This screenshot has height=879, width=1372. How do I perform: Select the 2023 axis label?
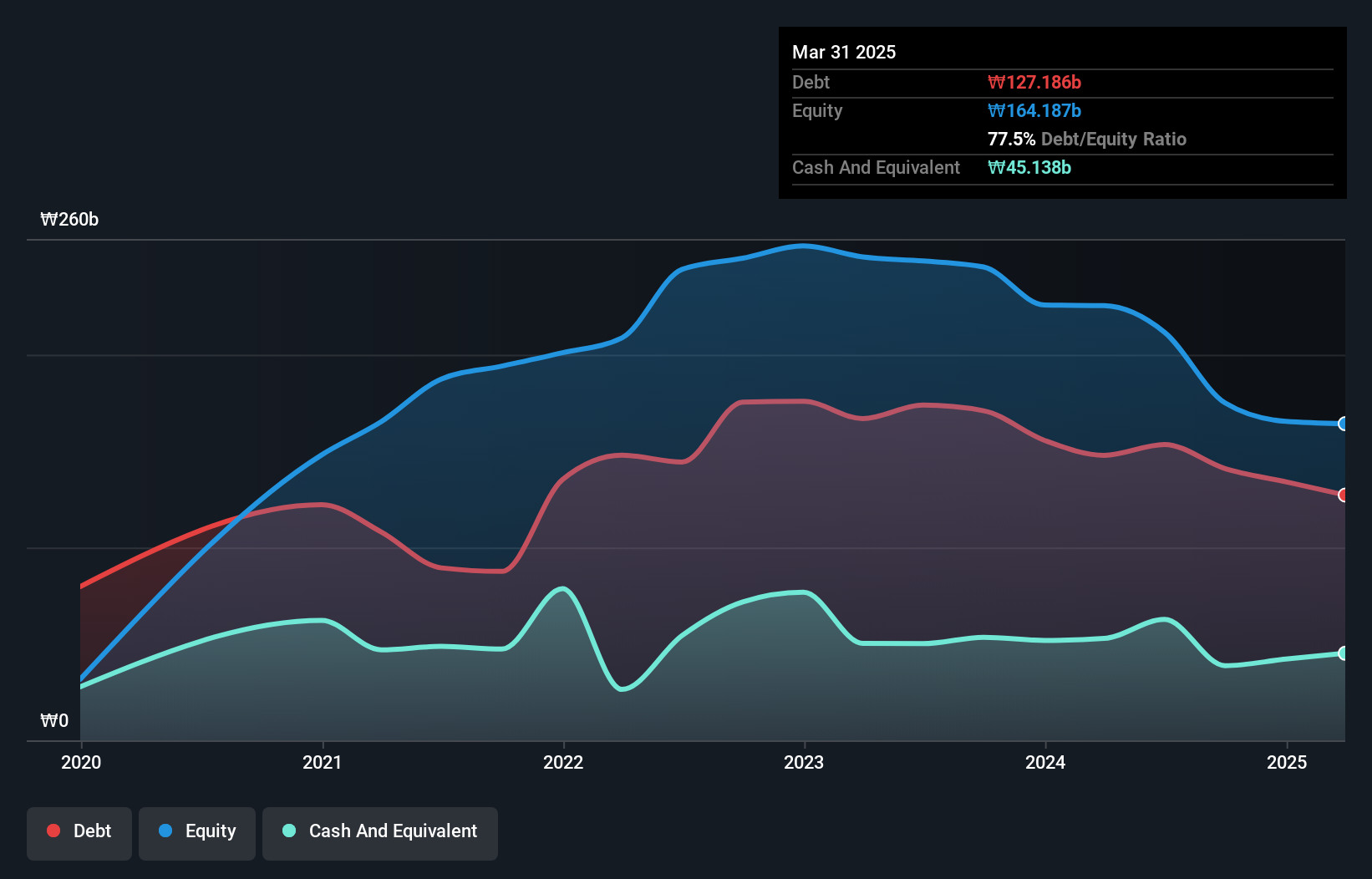805,762
